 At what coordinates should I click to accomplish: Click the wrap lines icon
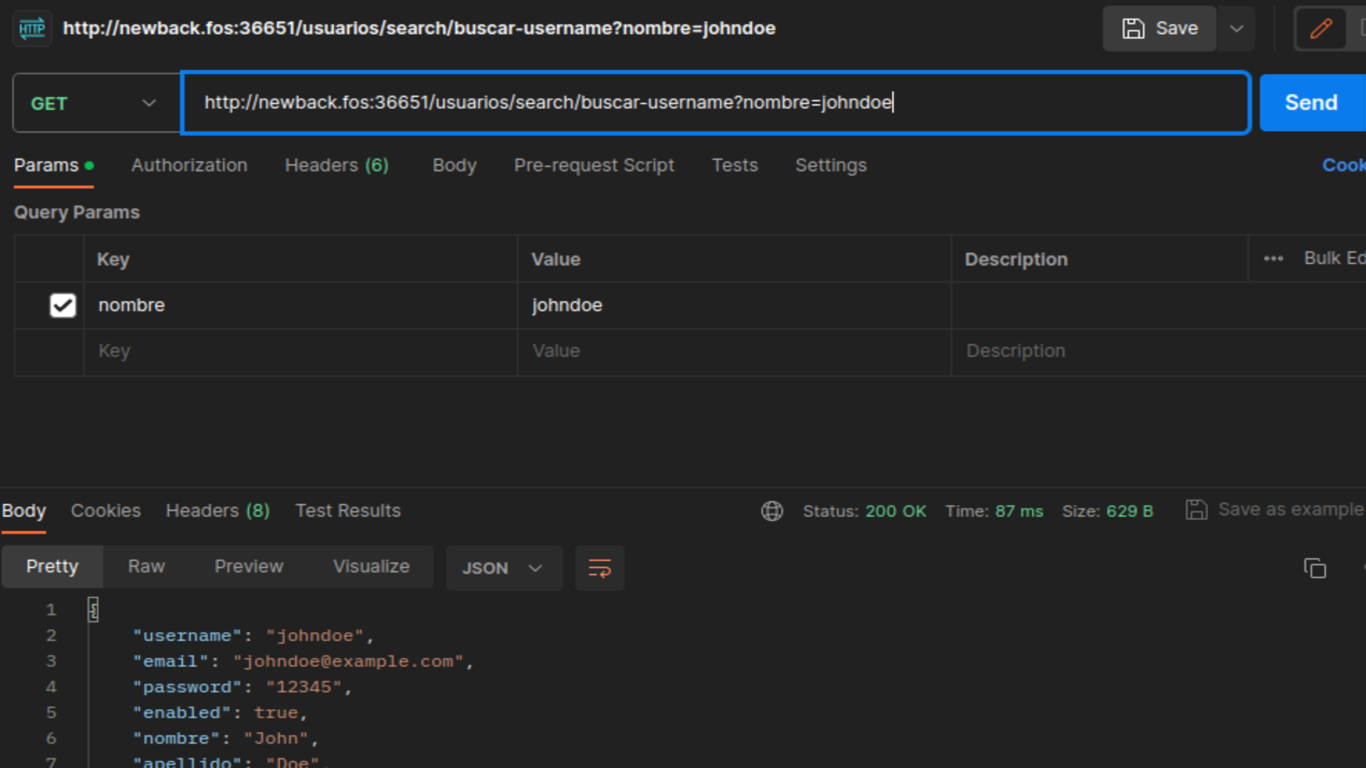[x=600, y=568]
